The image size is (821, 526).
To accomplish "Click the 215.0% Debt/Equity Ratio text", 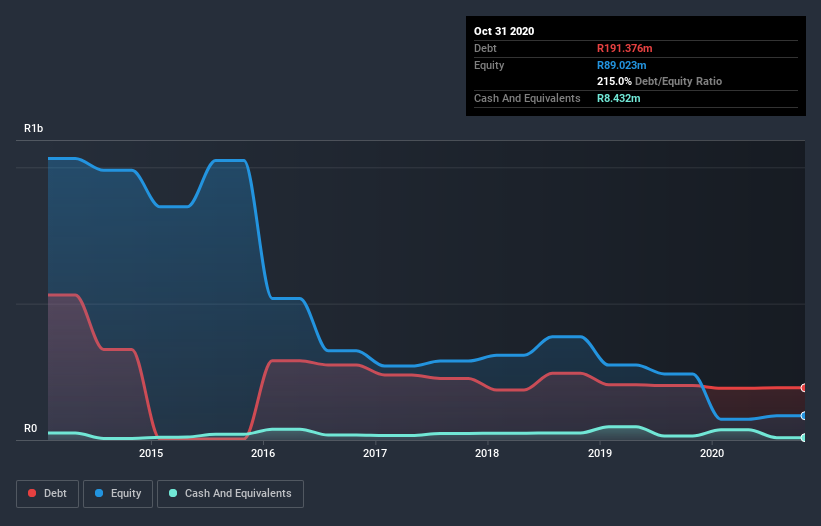I will 659,82.
